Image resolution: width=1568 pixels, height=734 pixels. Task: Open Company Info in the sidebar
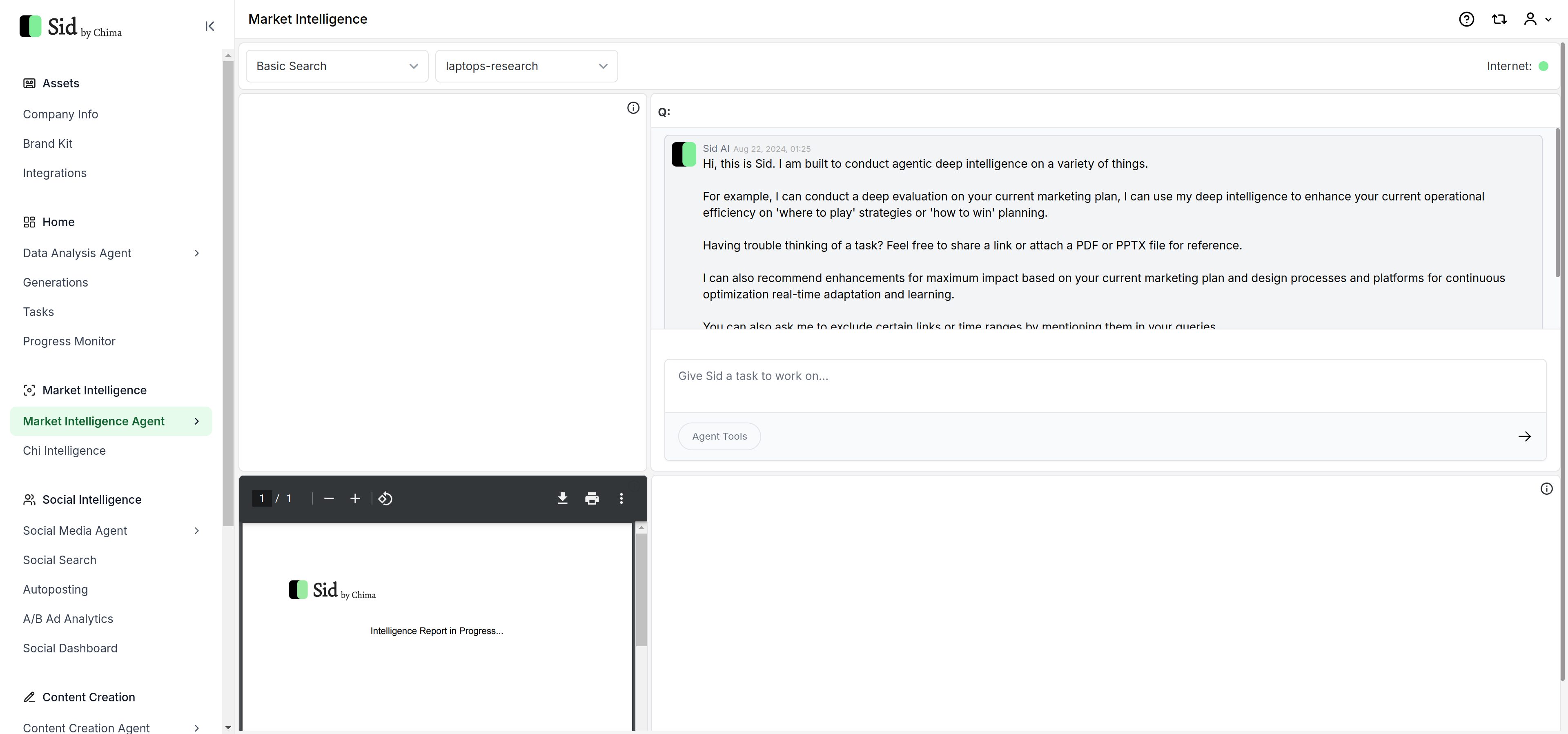(x=60, y=114)
